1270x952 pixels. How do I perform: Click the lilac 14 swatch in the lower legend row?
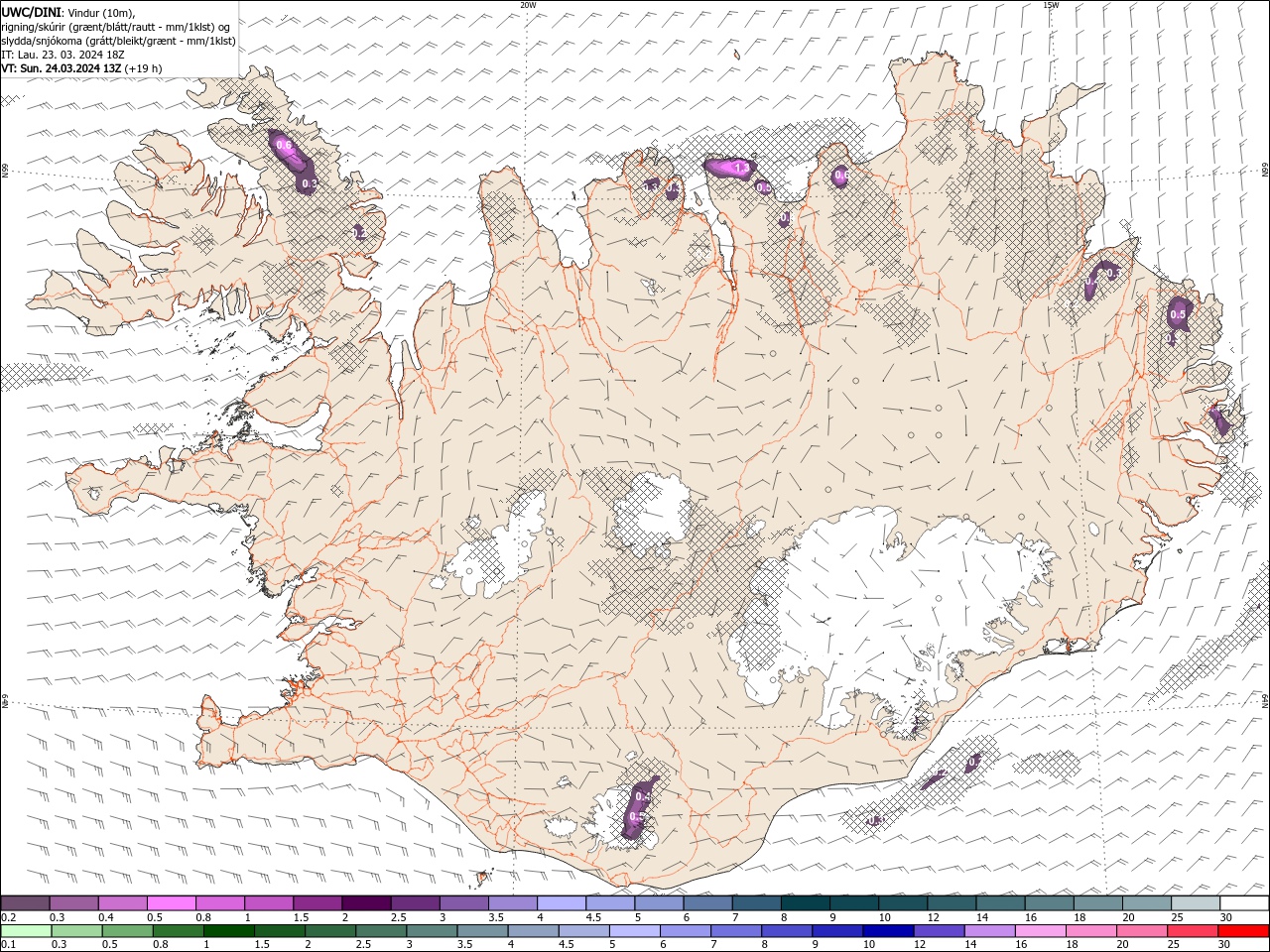pyautogui.click(x=989, y=931)
